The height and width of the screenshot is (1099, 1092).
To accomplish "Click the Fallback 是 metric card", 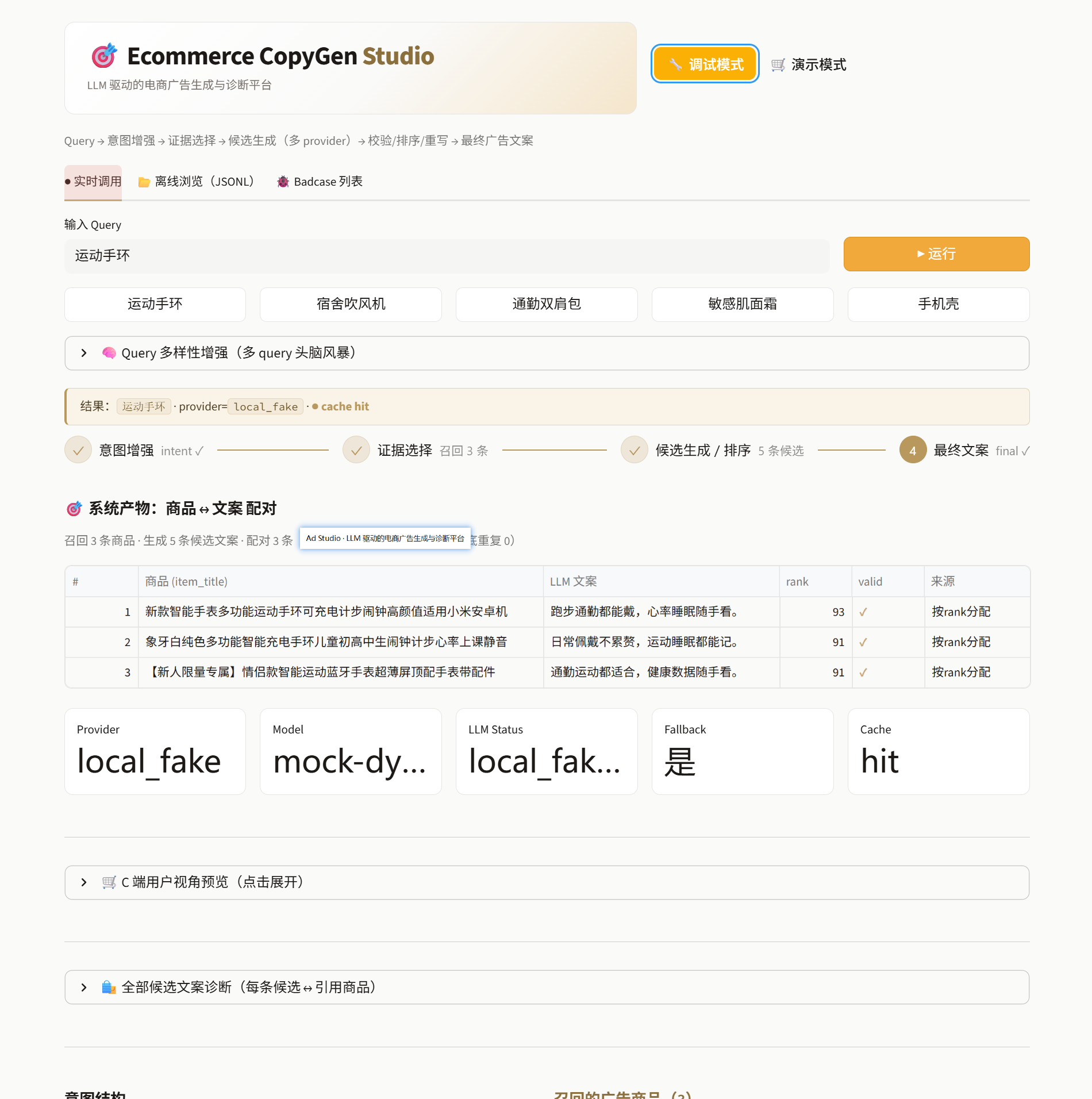I will click(x=743, y=752).
